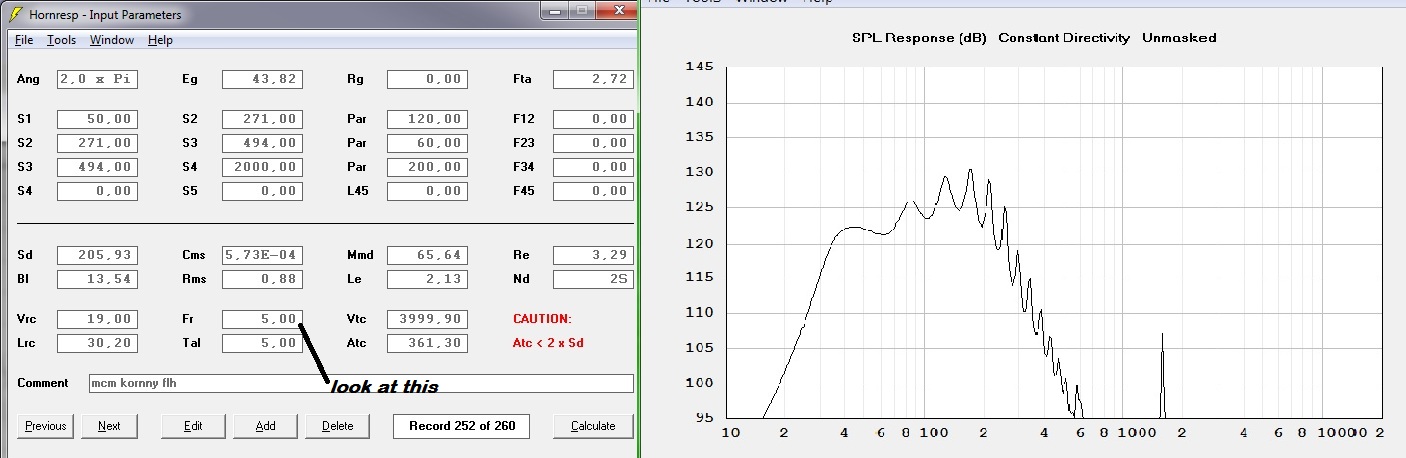
Task: Click the Edit button
Action: click(193, 426)
